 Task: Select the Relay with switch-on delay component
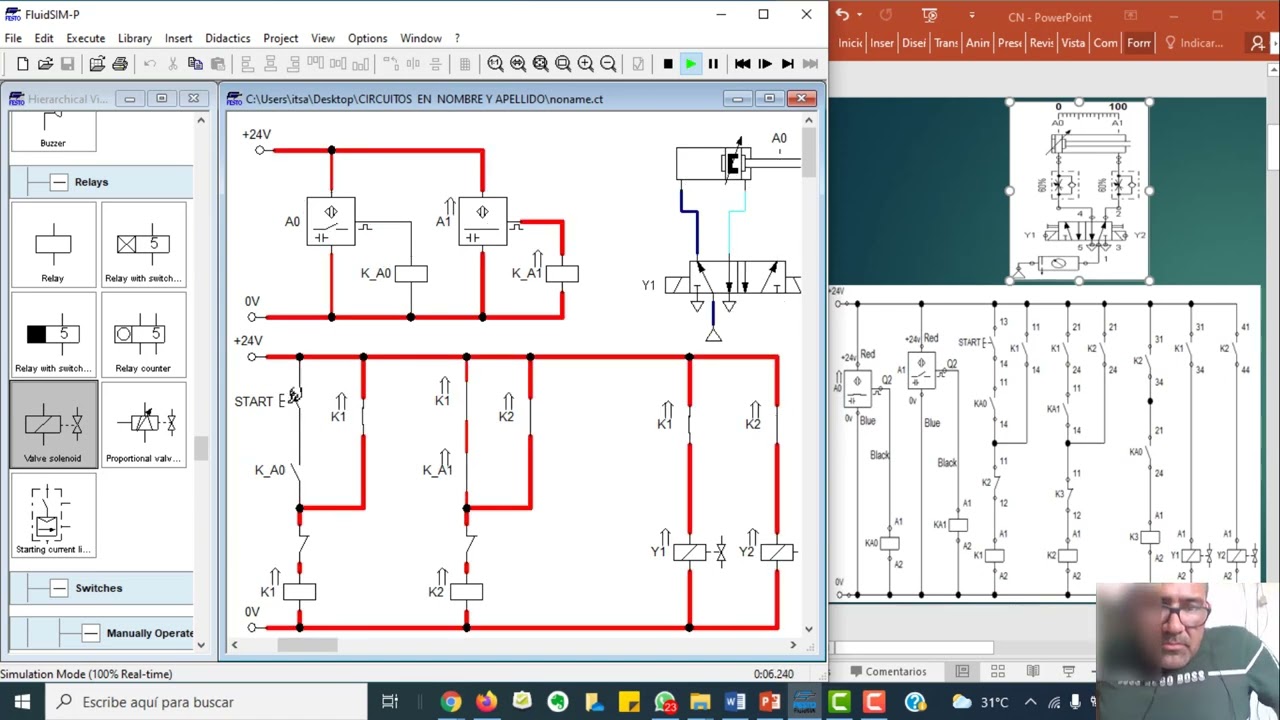[x=143, y=245]
